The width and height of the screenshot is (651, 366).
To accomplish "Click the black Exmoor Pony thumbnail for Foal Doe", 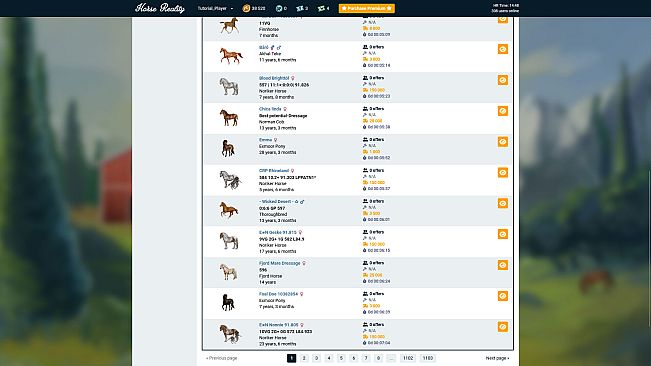I will pyautogui.click(x=228, y=303).
